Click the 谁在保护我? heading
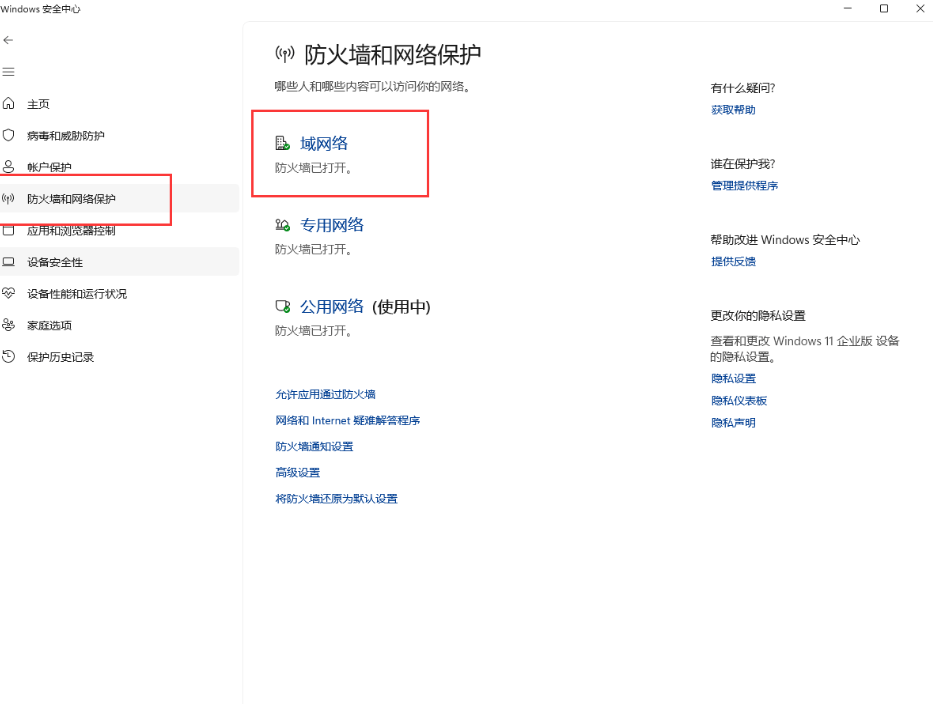The image size is (933, 704). [743, 164]
